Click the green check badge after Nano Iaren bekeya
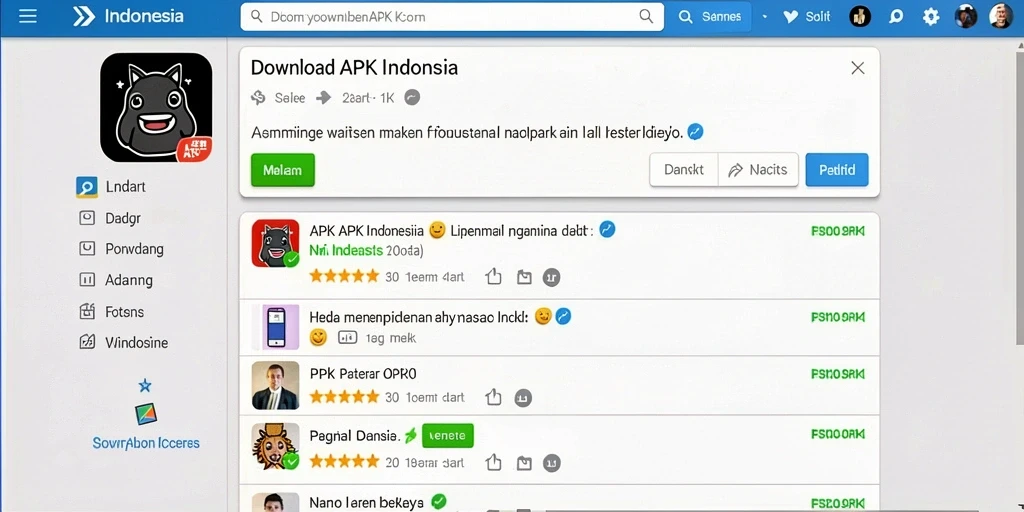Viewport: 1024px width, 512px height. point(439,502)
